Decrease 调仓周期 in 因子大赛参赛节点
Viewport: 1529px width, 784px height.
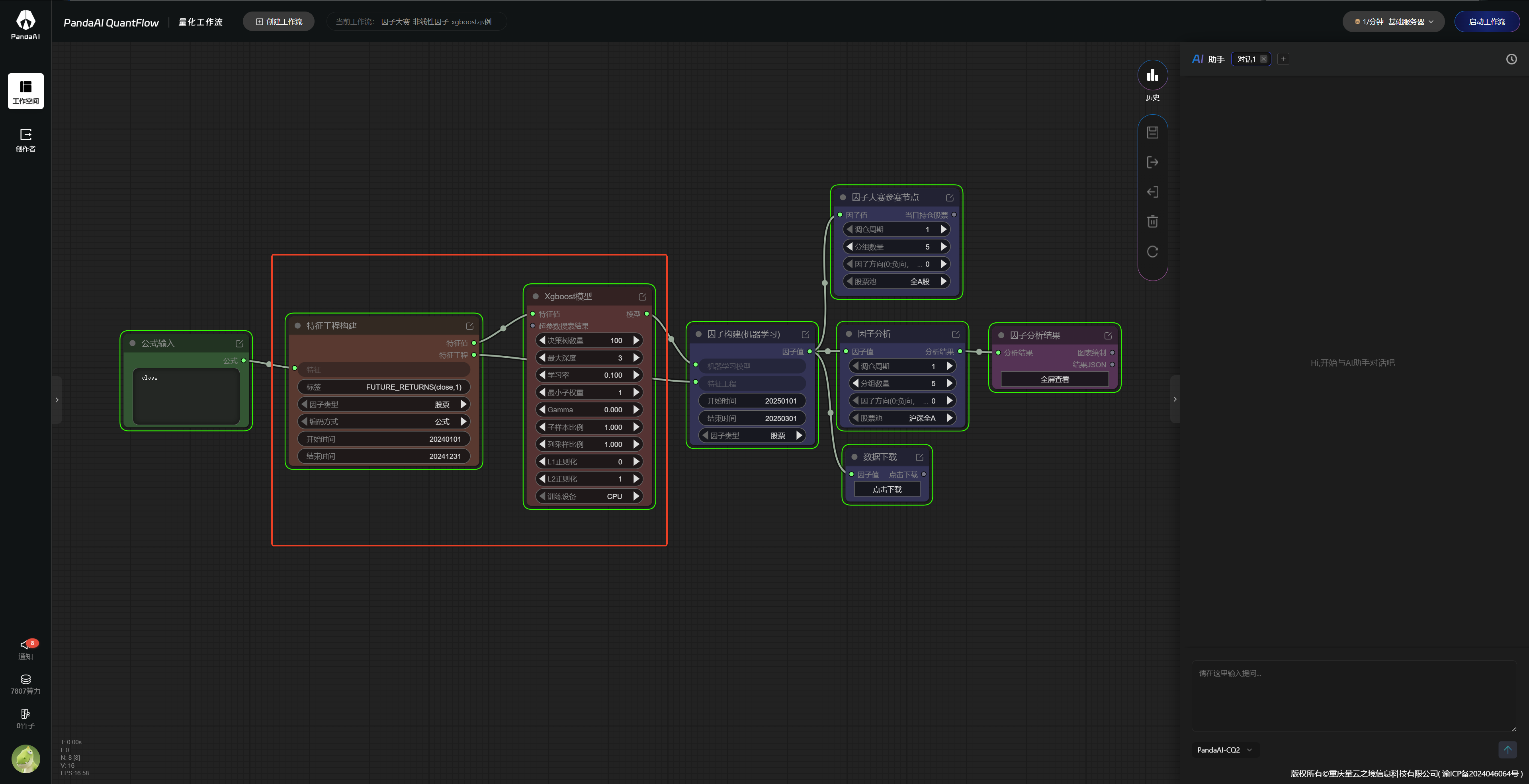[849, 230]
